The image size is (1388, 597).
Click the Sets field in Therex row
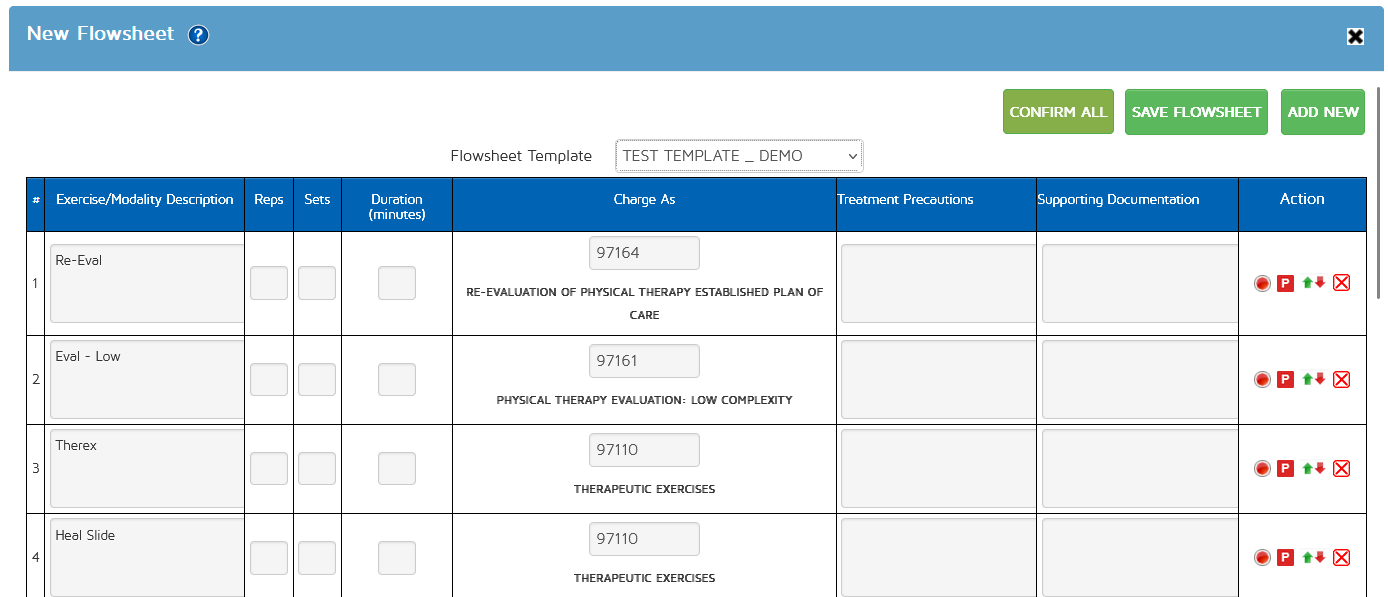[x=317, y=468]
